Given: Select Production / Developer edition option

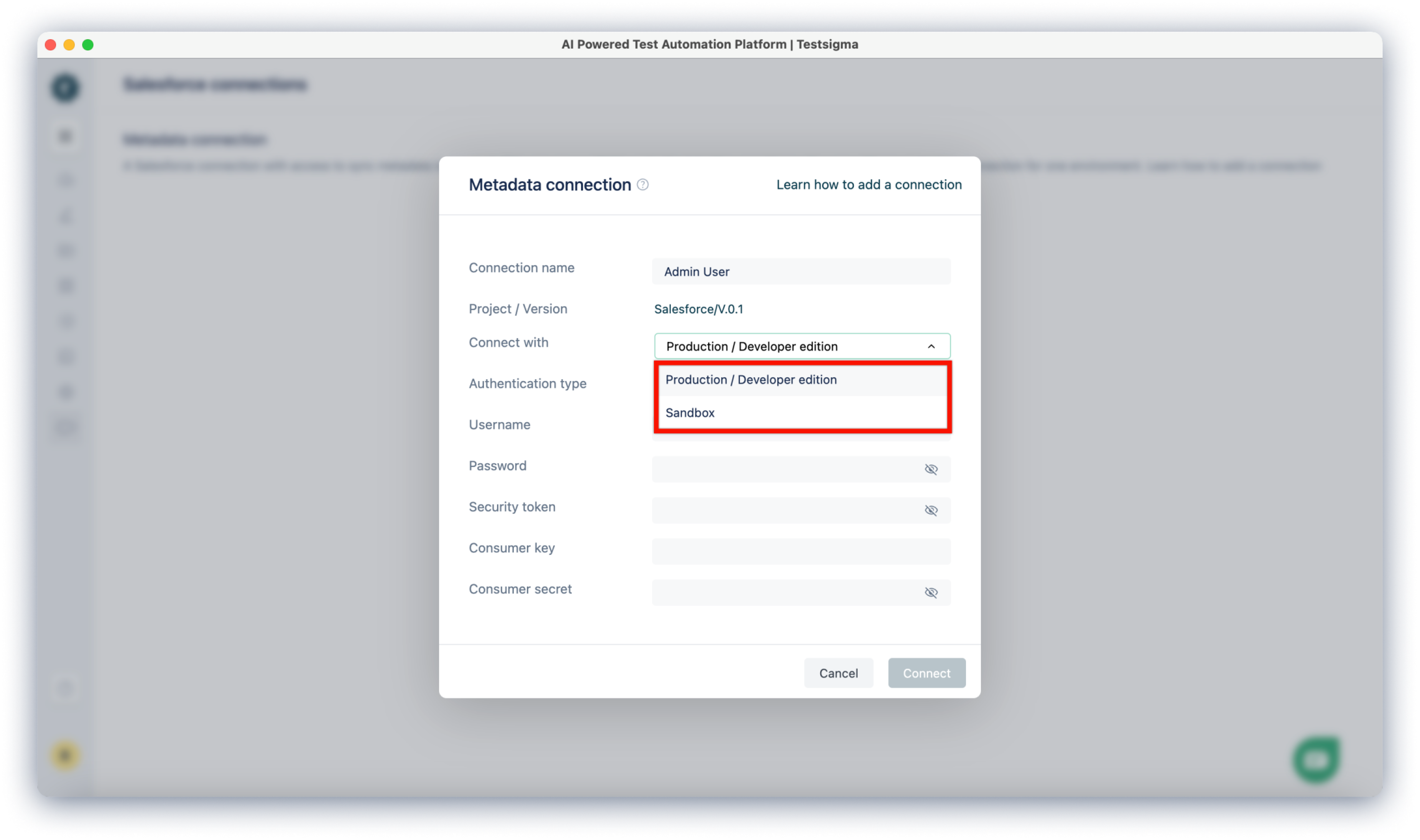Looking at the screenshot, I should (750, 380).
